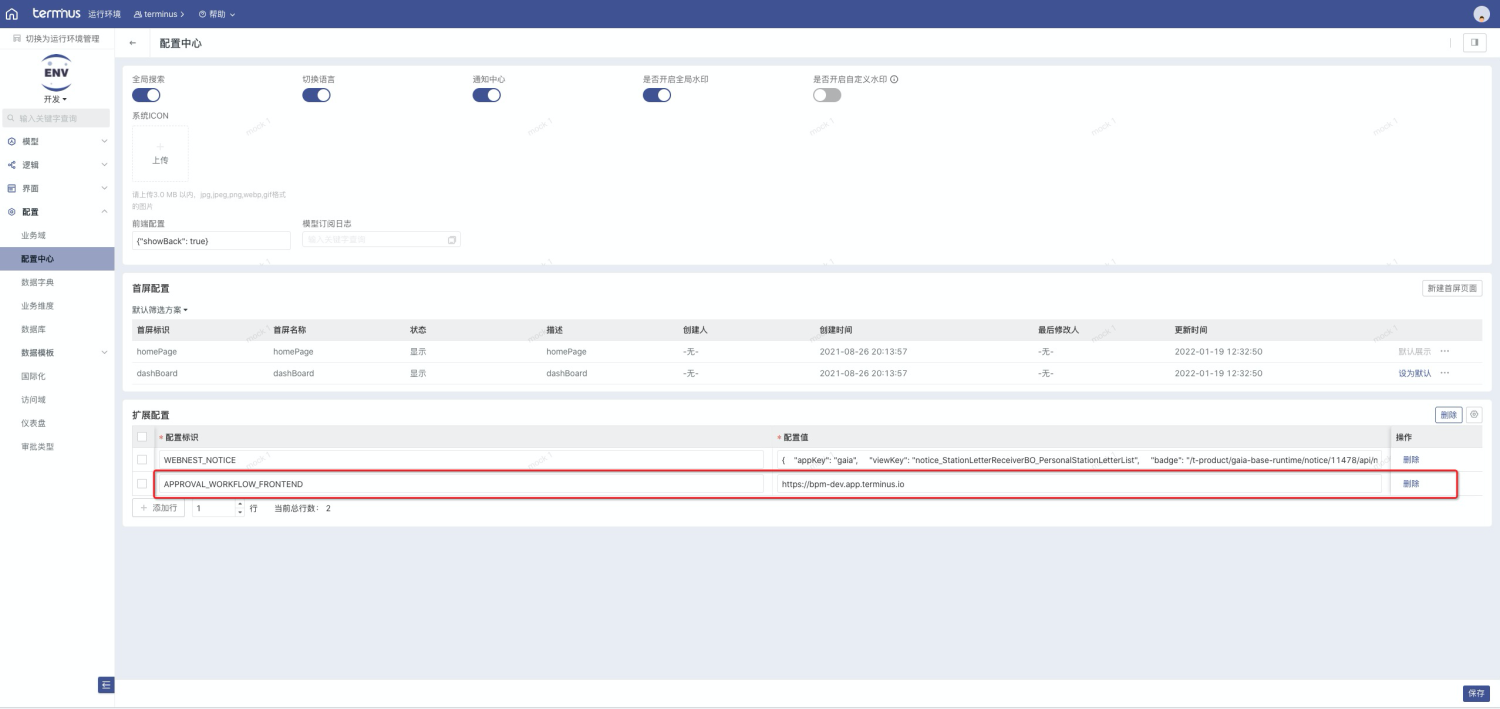Viewport: 1500px width, 709px height.
Task: Disable 是否开启全局水印 switch
Action: click(x=657, y=95)
